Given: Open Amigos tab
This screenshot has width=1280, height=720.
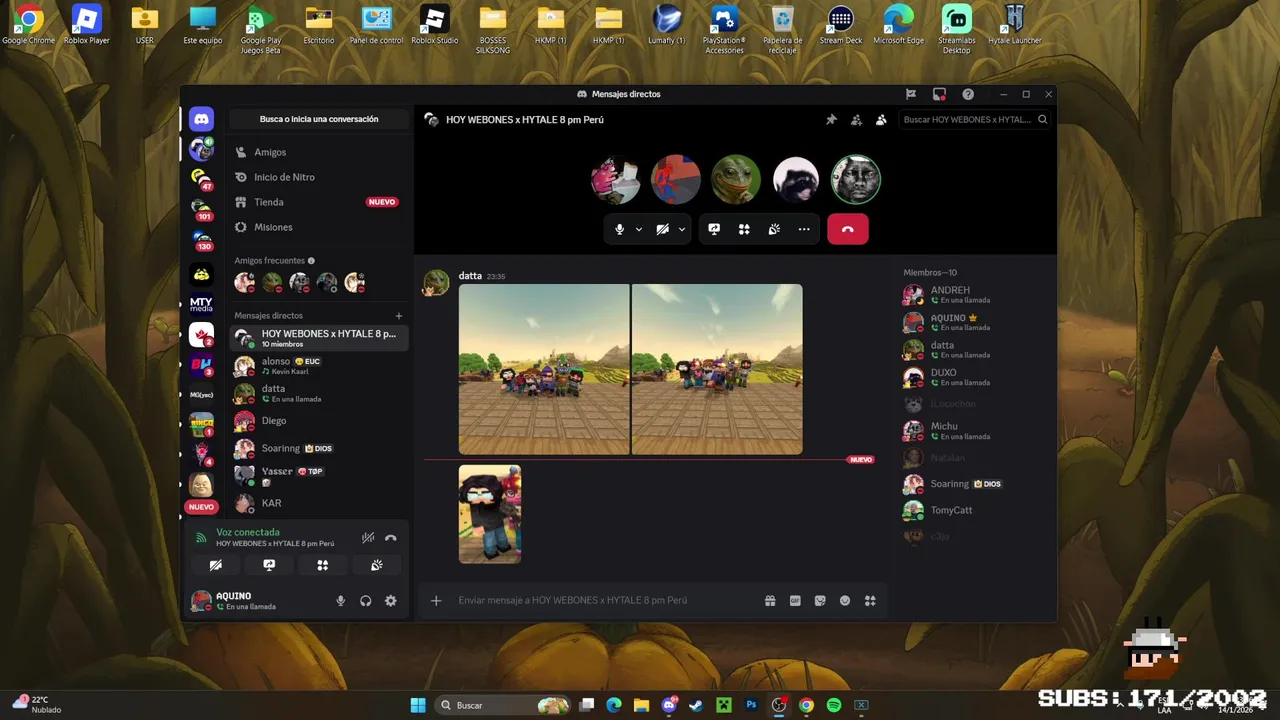Looking at the screenshot, I should [x=318, y=152].
